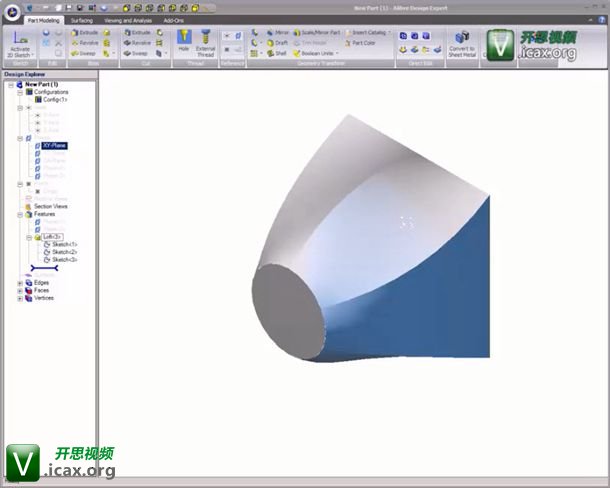
Task: Click the blue dog-bone rollback marker in tree
Action: [44, 268]
